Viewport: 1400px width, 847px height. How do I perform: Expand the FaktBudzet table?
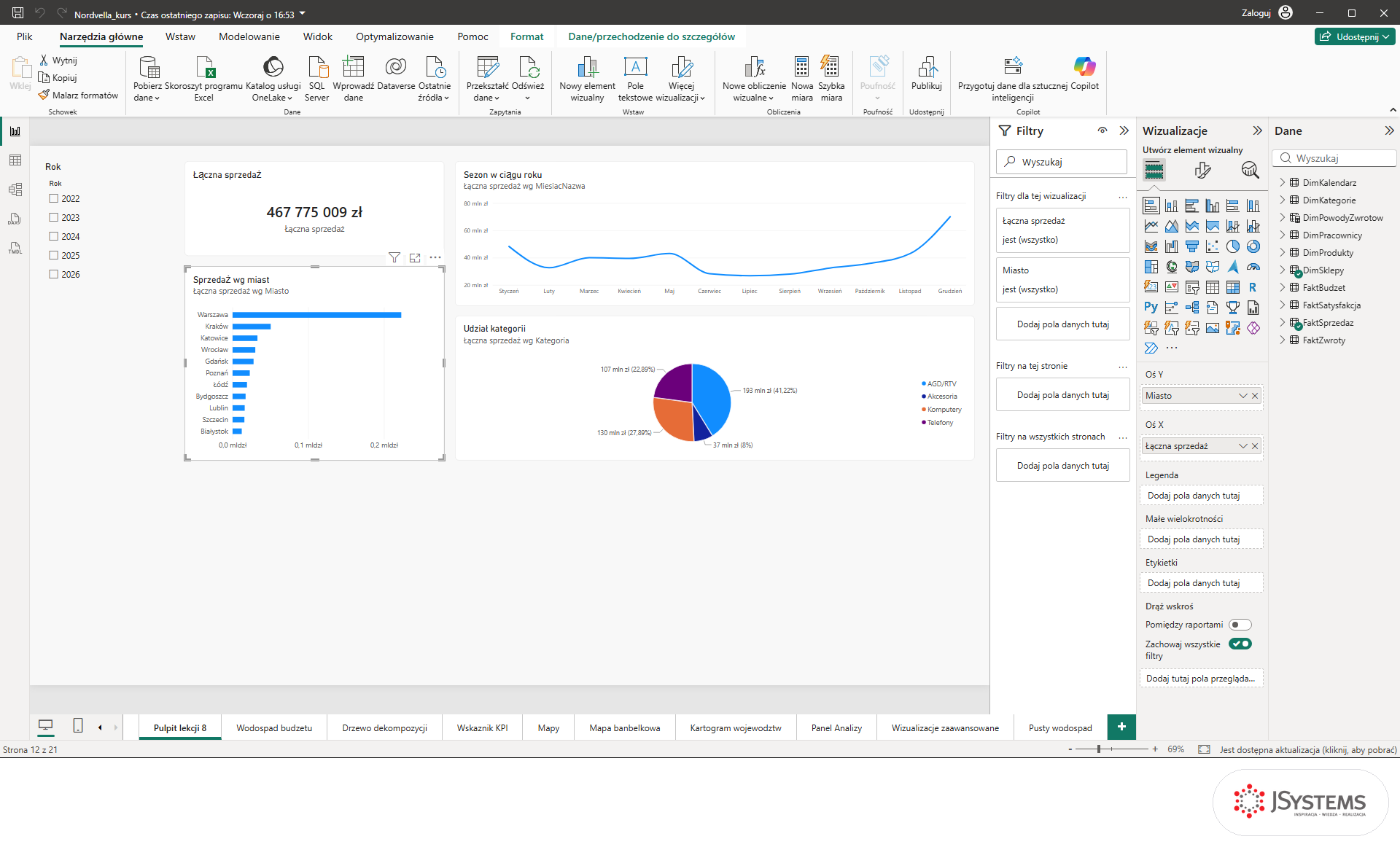tap(1282, 287)
